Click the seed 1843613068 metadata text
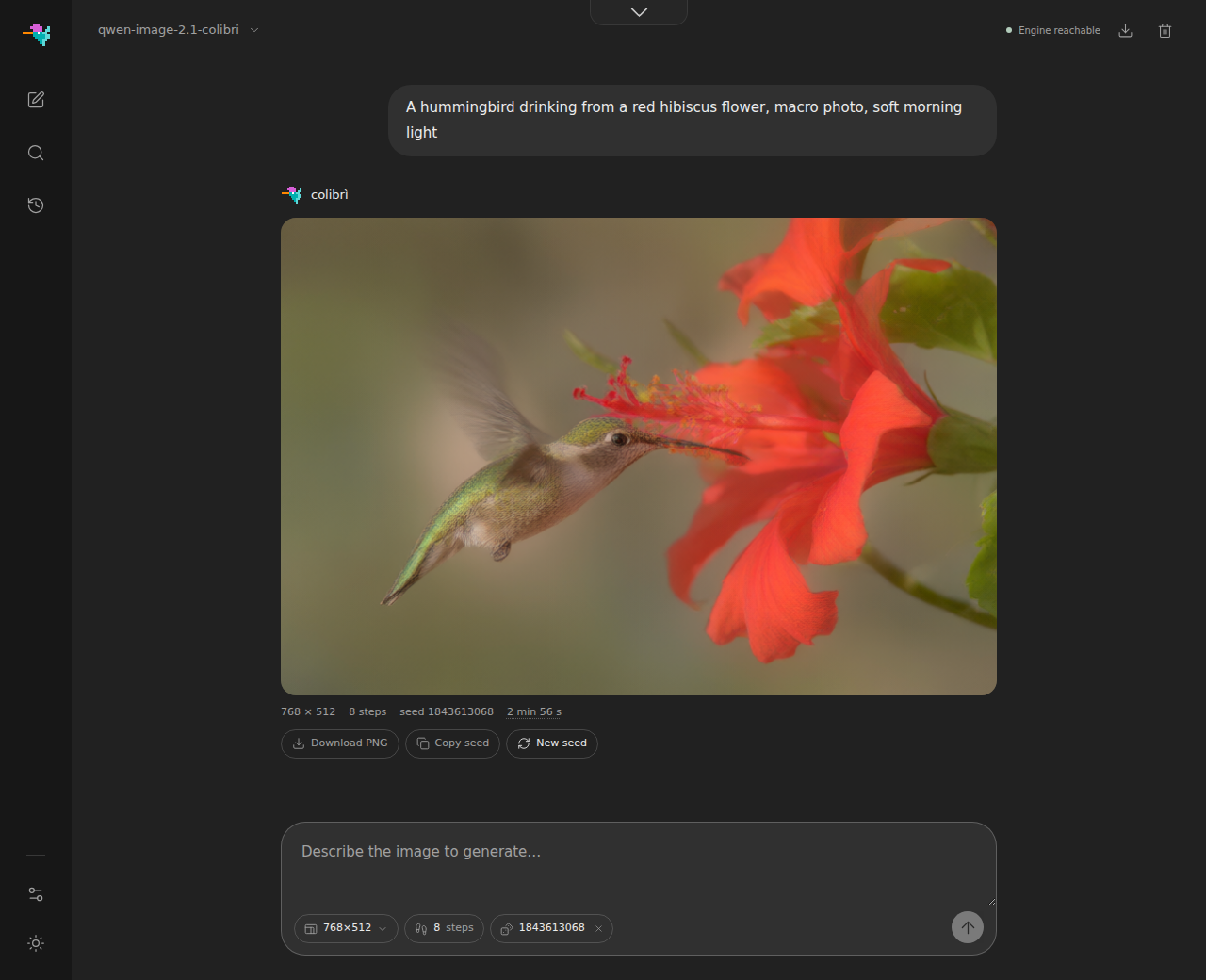The width and height of the screenshot is (1206, 980). (x=447, y=711)
